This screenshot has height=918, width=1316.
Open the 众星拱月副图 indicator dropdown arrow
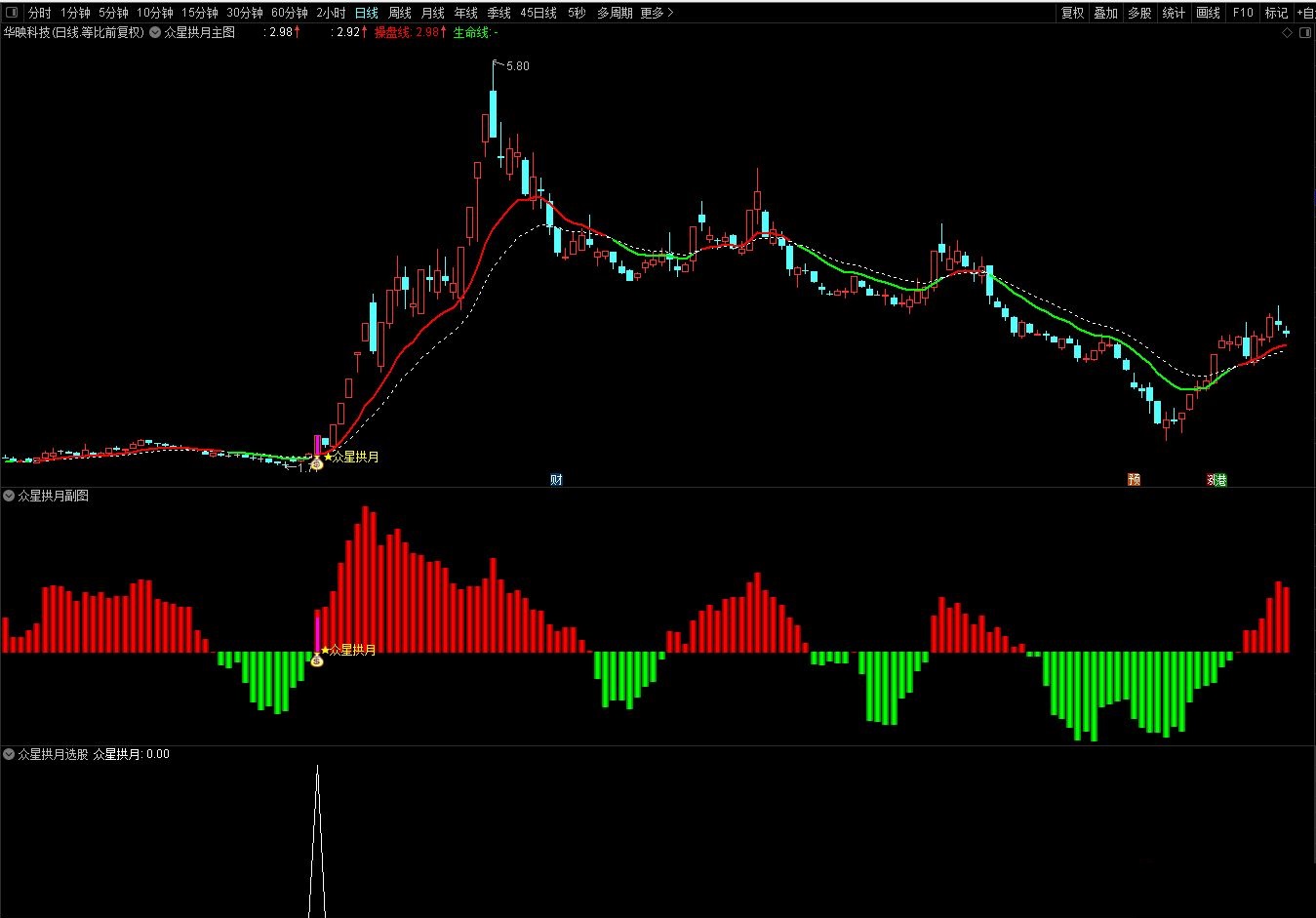9,496
